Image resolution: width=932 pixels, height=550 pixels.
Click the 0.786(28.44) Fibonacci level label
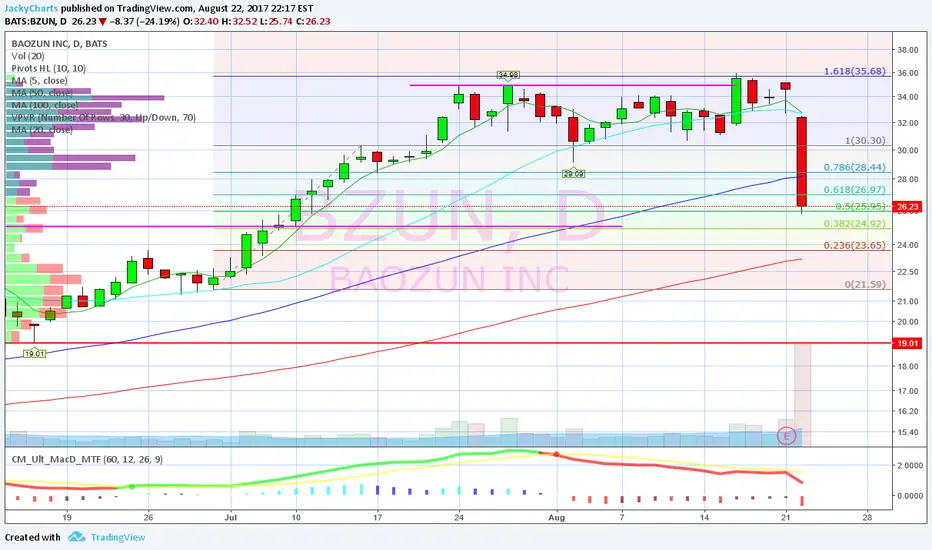point(854,168)
